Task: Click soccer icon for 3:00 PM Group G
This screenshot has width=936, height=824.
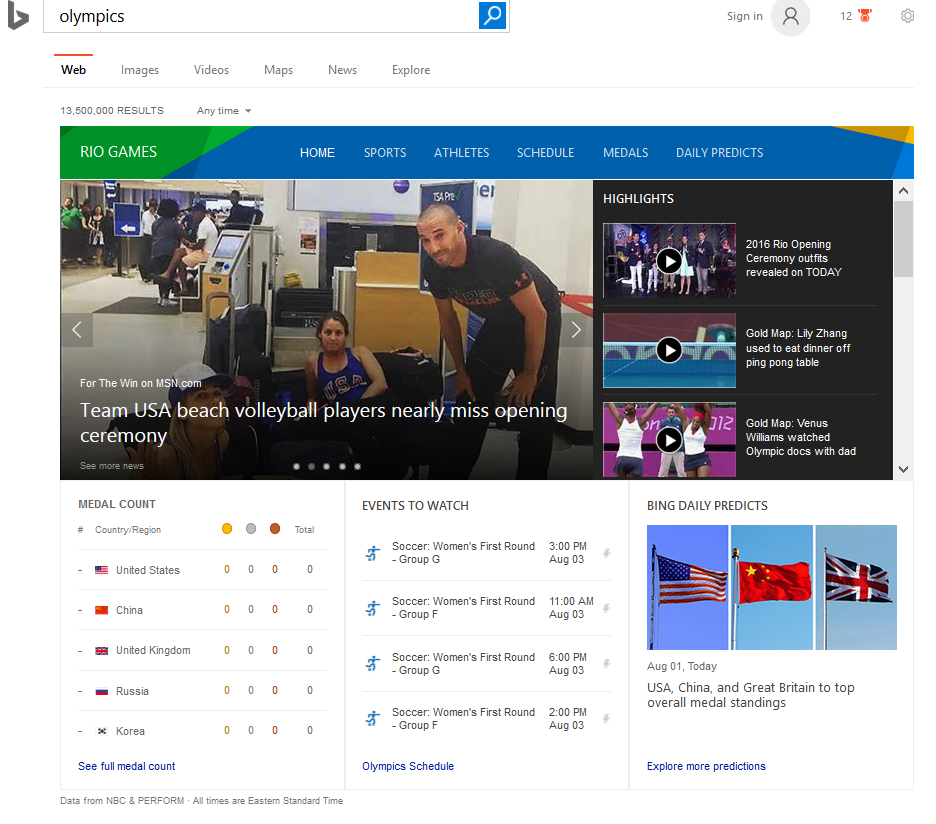Action: tap(372, 553)
